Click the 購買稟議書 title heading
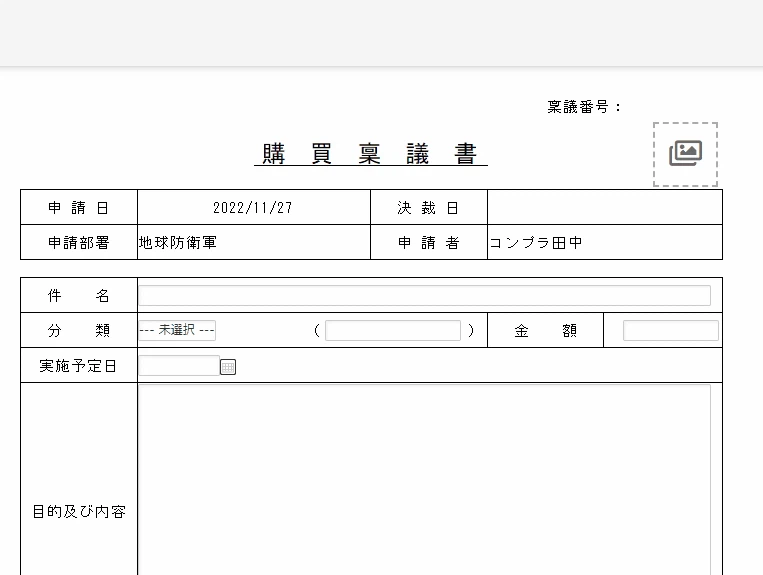 [370, 154]
